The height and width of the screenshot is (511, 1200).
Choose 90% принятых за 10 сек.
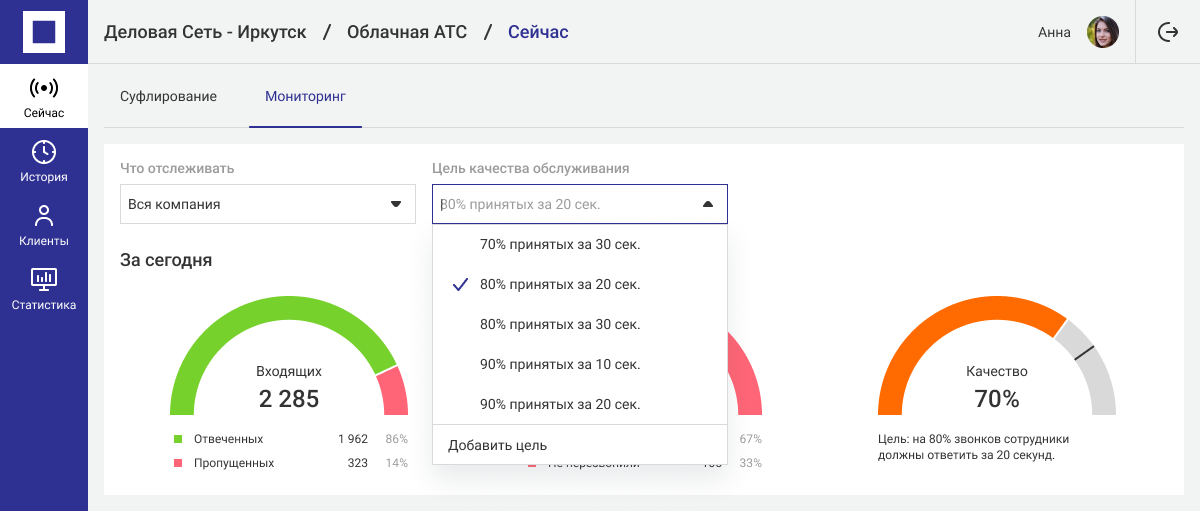[559, 364]
